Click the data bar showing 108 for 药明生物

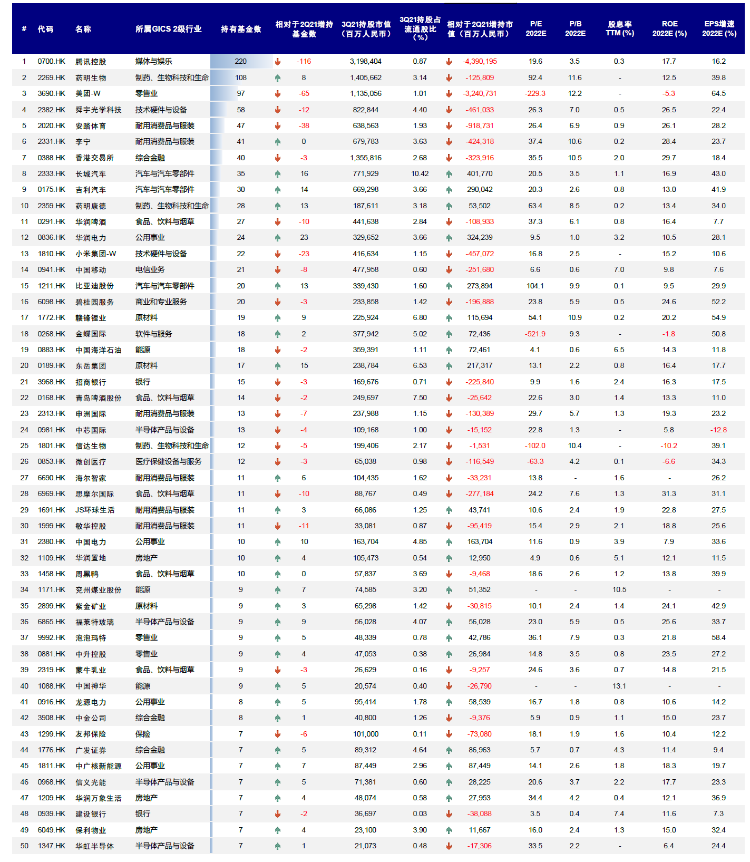(225, 78)
